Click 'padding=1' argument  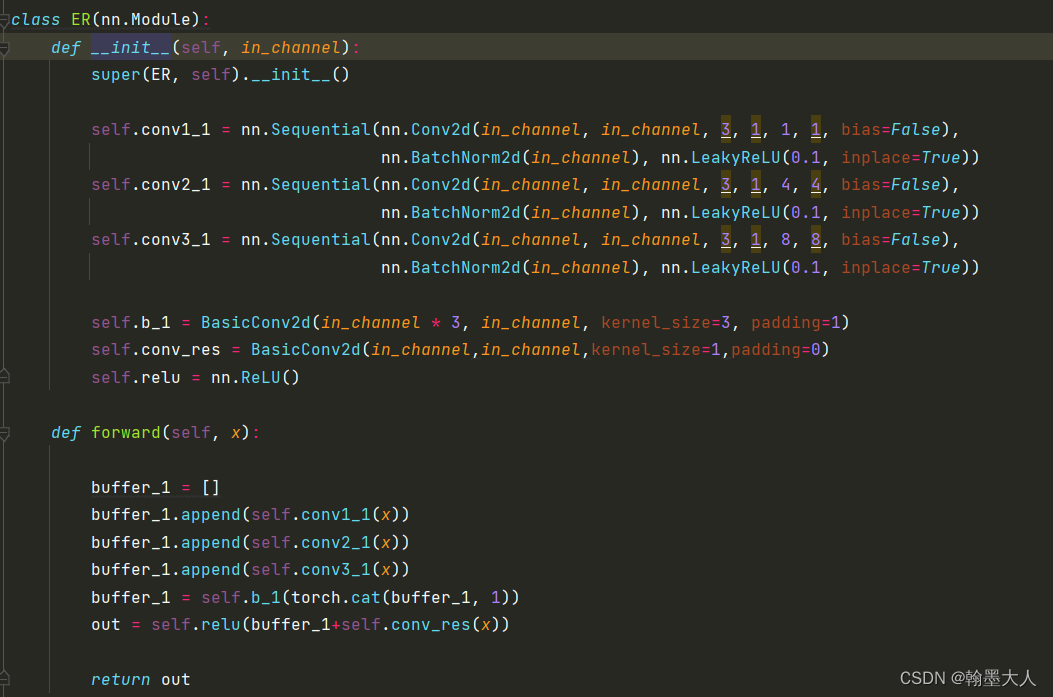tap(796, 323)
